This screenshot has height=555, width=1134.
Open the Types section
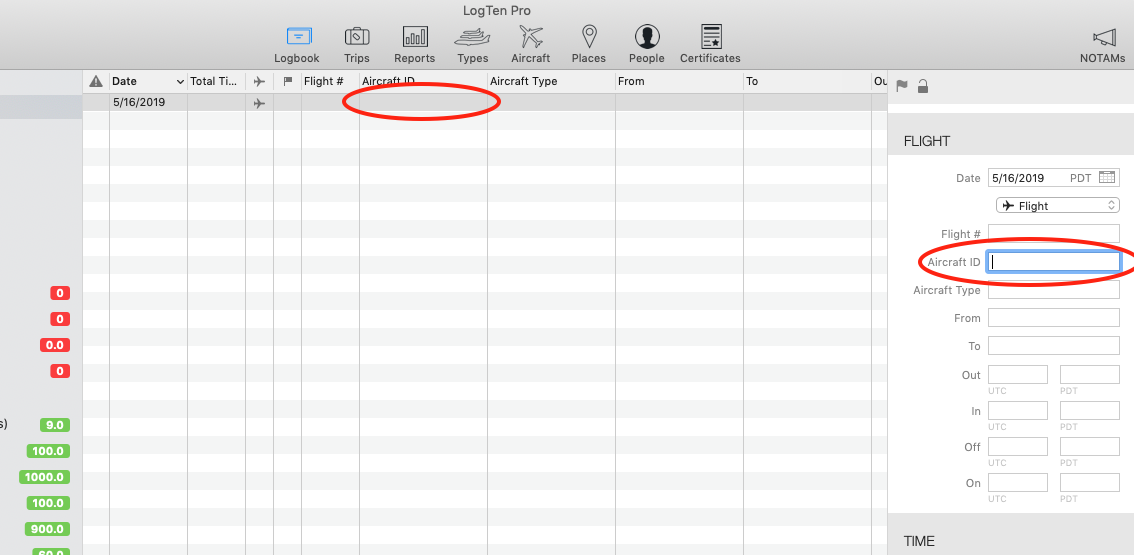click(472, 44)
